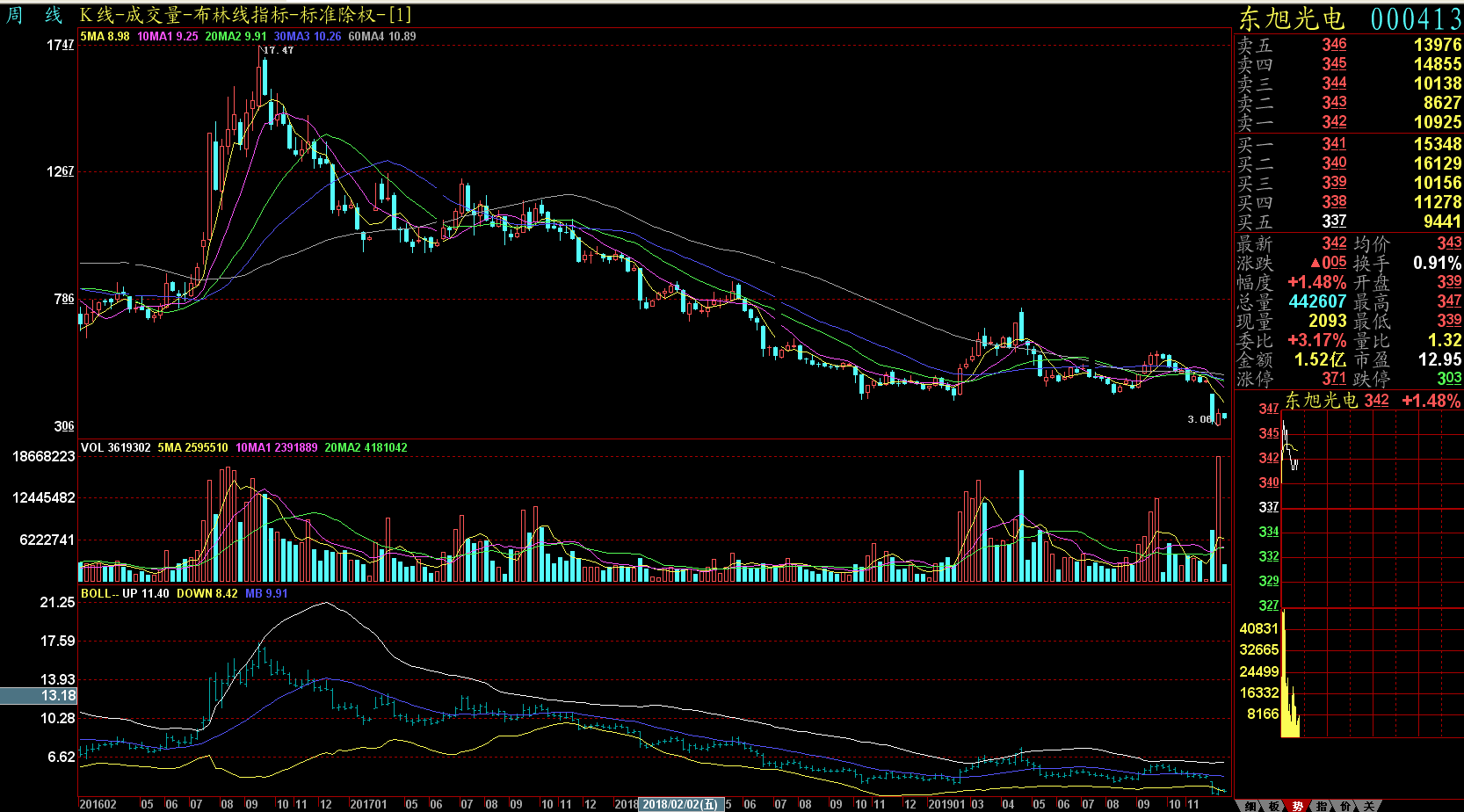Image resolution: width=1464 pixels, height=812 pixels.
Task: Click 买五 order row at 337
Action: 1349,221
